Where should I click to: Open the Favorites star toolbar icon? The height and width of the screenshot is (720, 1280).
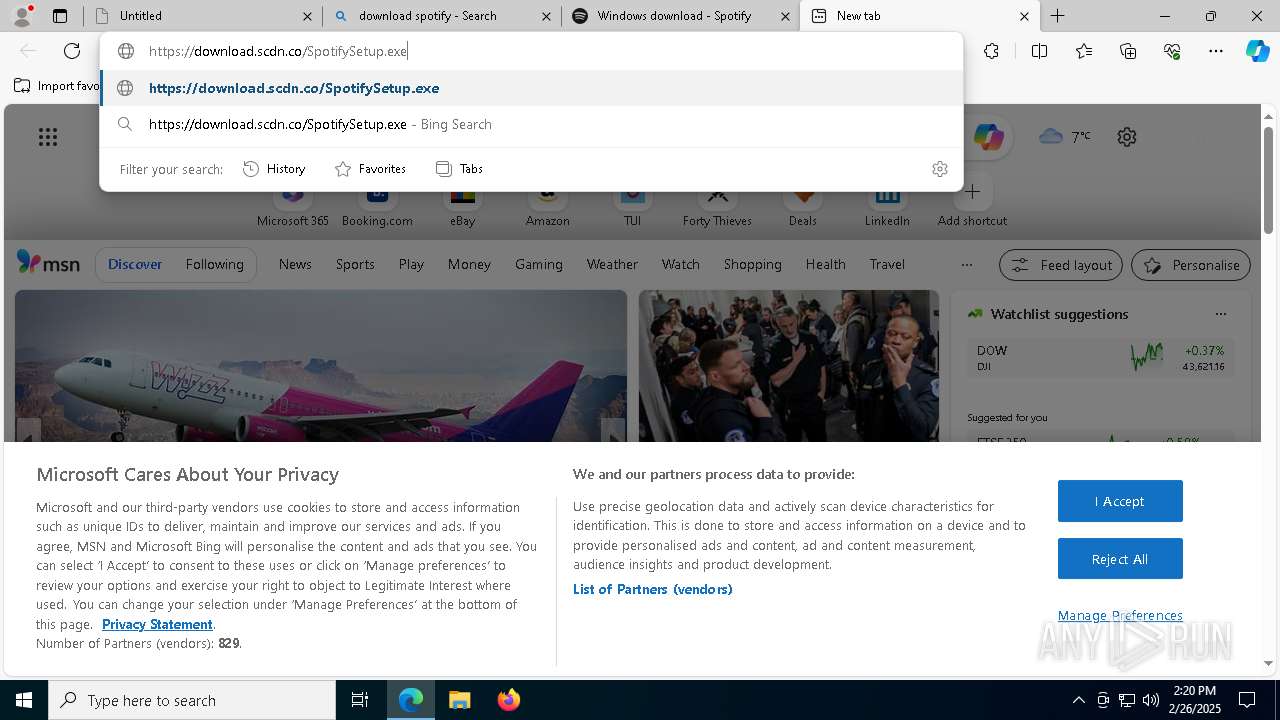tap(1084, 51)
